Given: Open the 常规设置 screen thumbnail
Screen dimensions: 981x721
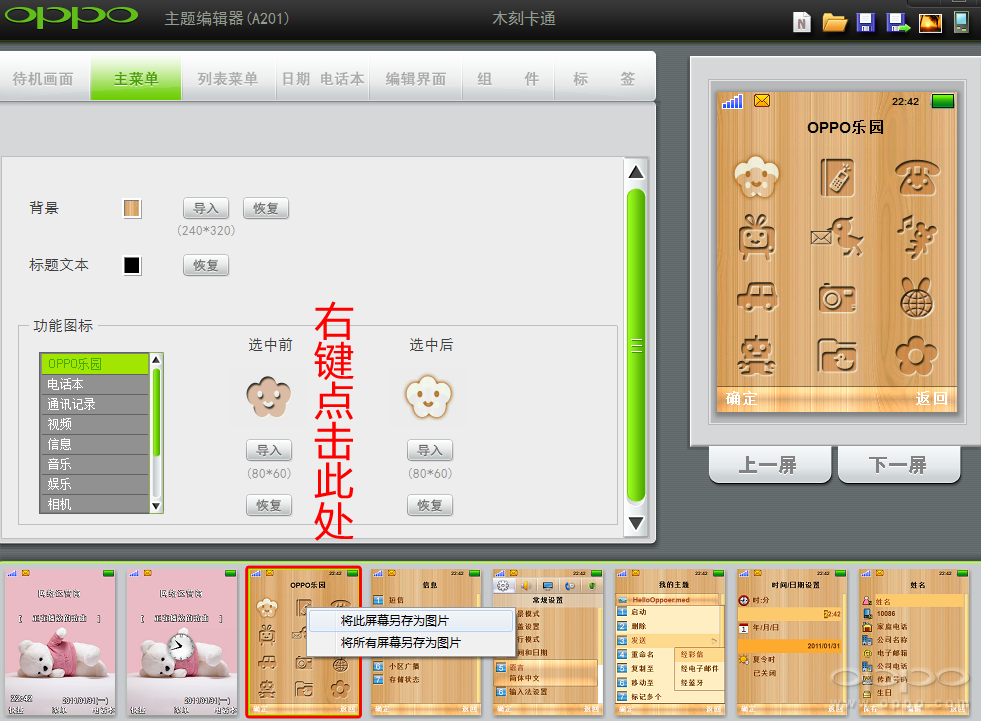Looking at the screenshot, I should click(548, 642).
